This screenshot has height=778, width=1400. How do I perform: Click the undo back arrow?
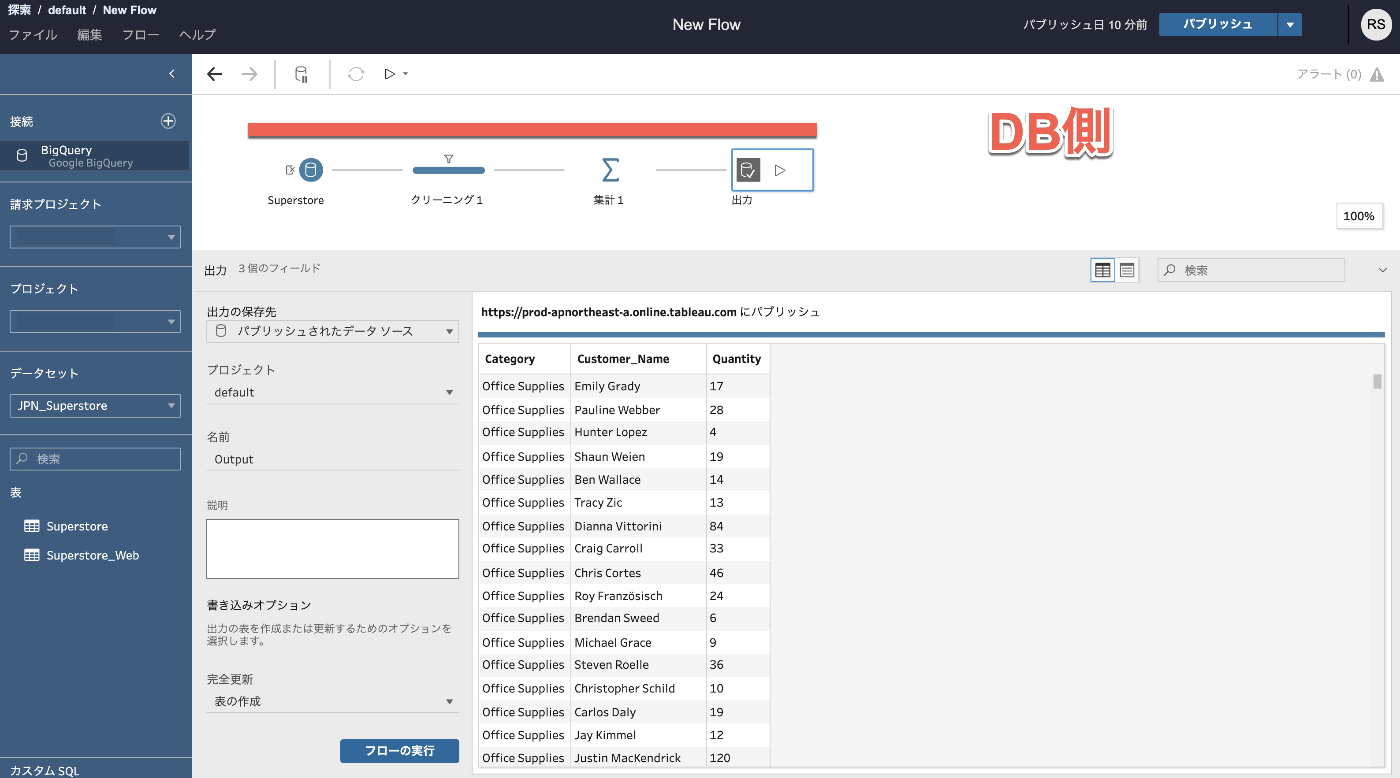click(214, 74)
